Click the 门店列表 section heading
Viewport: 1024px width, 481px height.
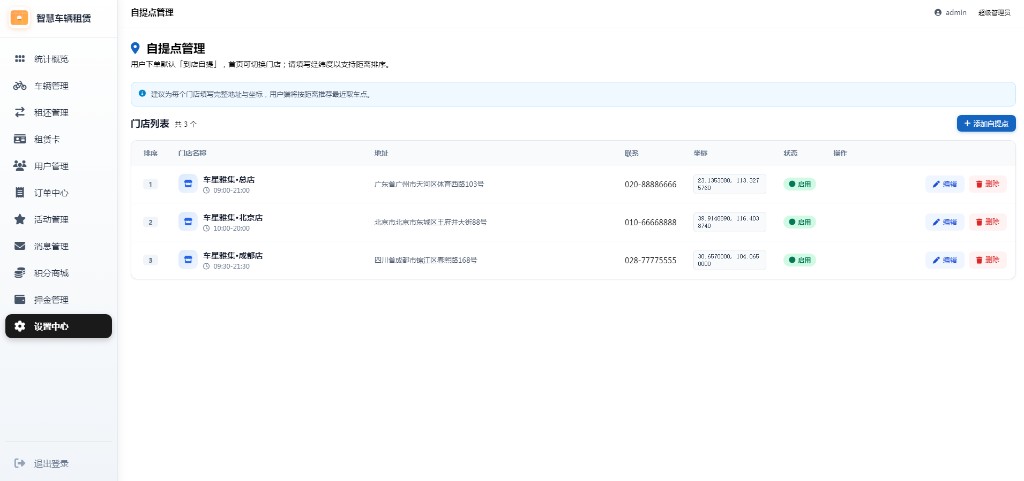(x=150, y=123)
